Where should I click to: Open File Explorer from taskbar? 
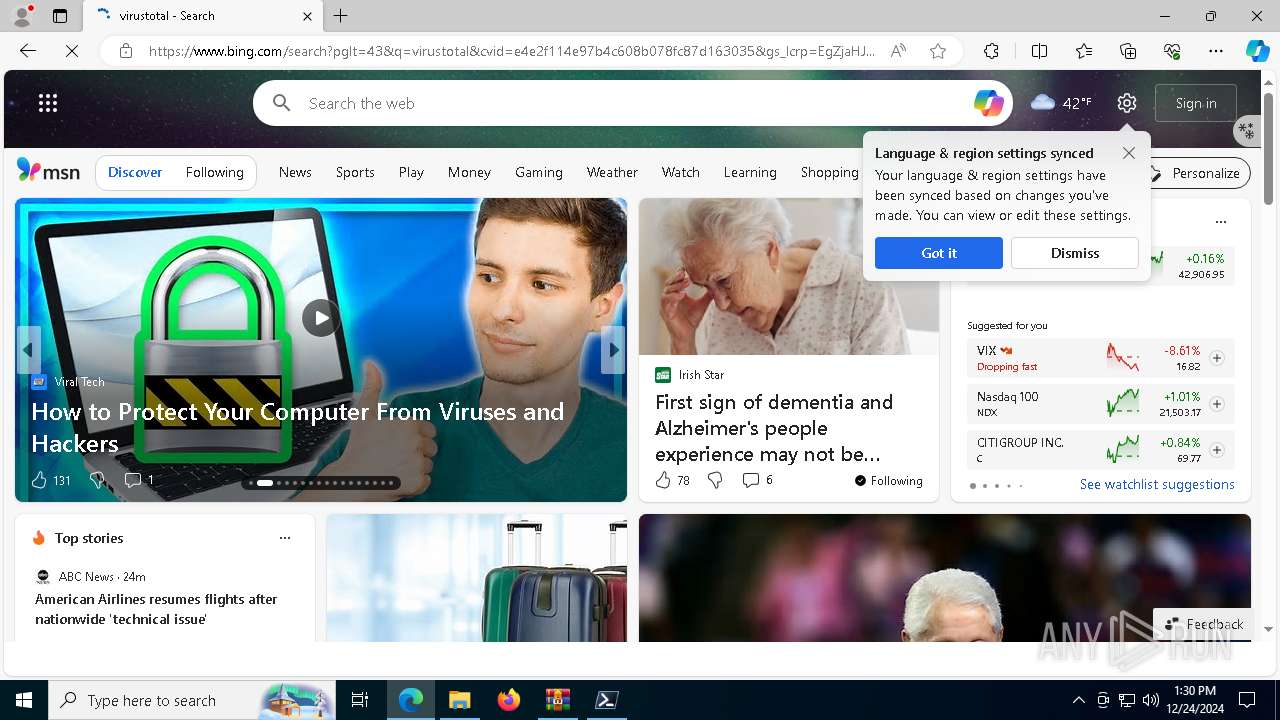tap(459, 700)
